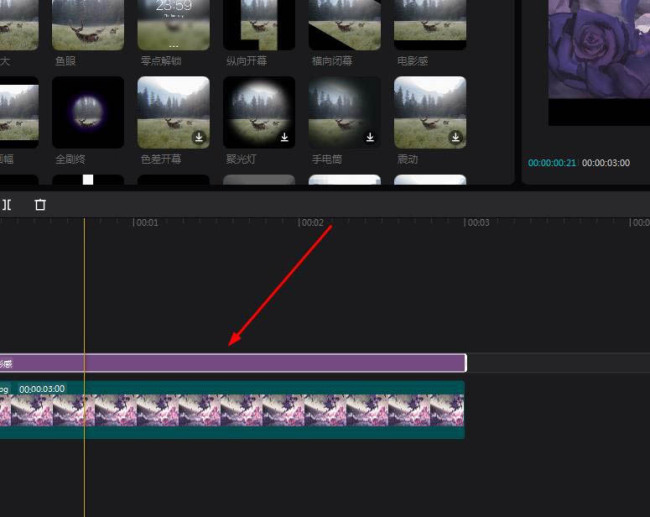650x517 pixels.
Task: Choose the 鱼眼 fisheye effect thumbnail
Action: pos(88,25)
